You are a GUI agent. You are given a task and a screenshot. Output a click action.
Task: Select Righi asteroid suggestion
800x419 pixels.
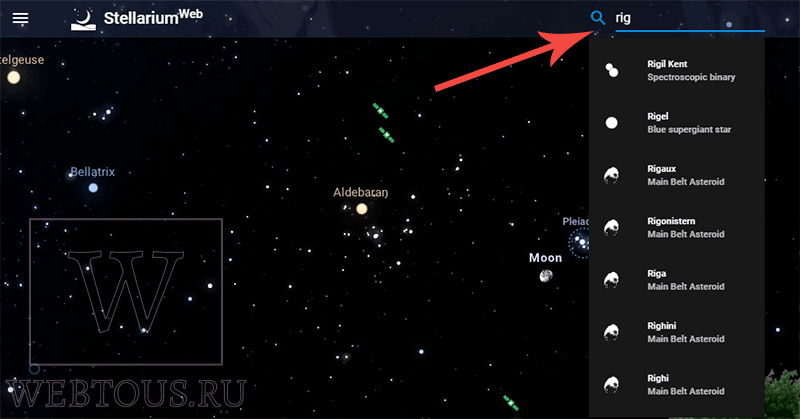coord(677,385)
